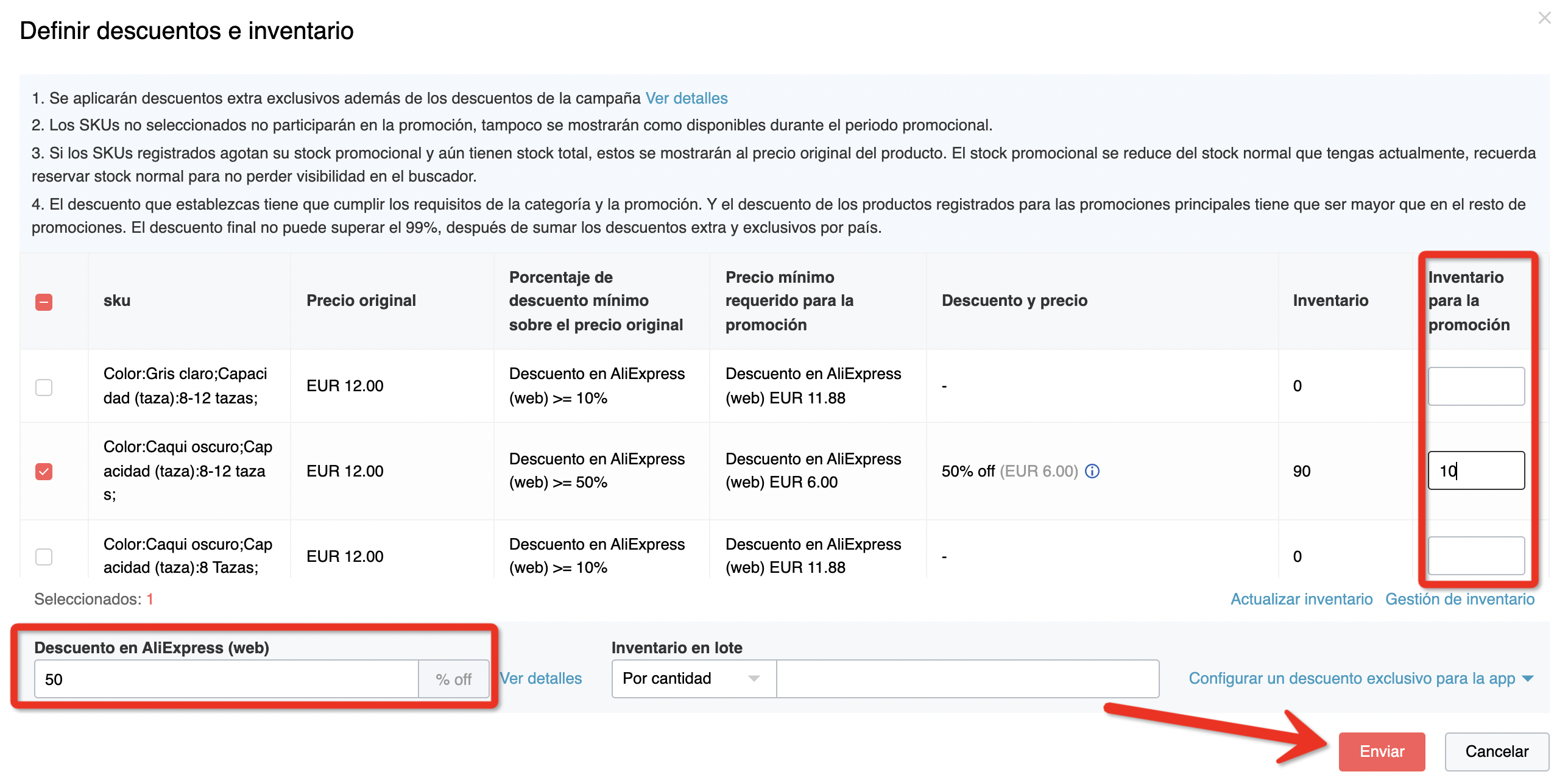Click the dropdown arrow next to Por cantidad
Viewport: 1568px width, 780px height.
pos(754,679)
